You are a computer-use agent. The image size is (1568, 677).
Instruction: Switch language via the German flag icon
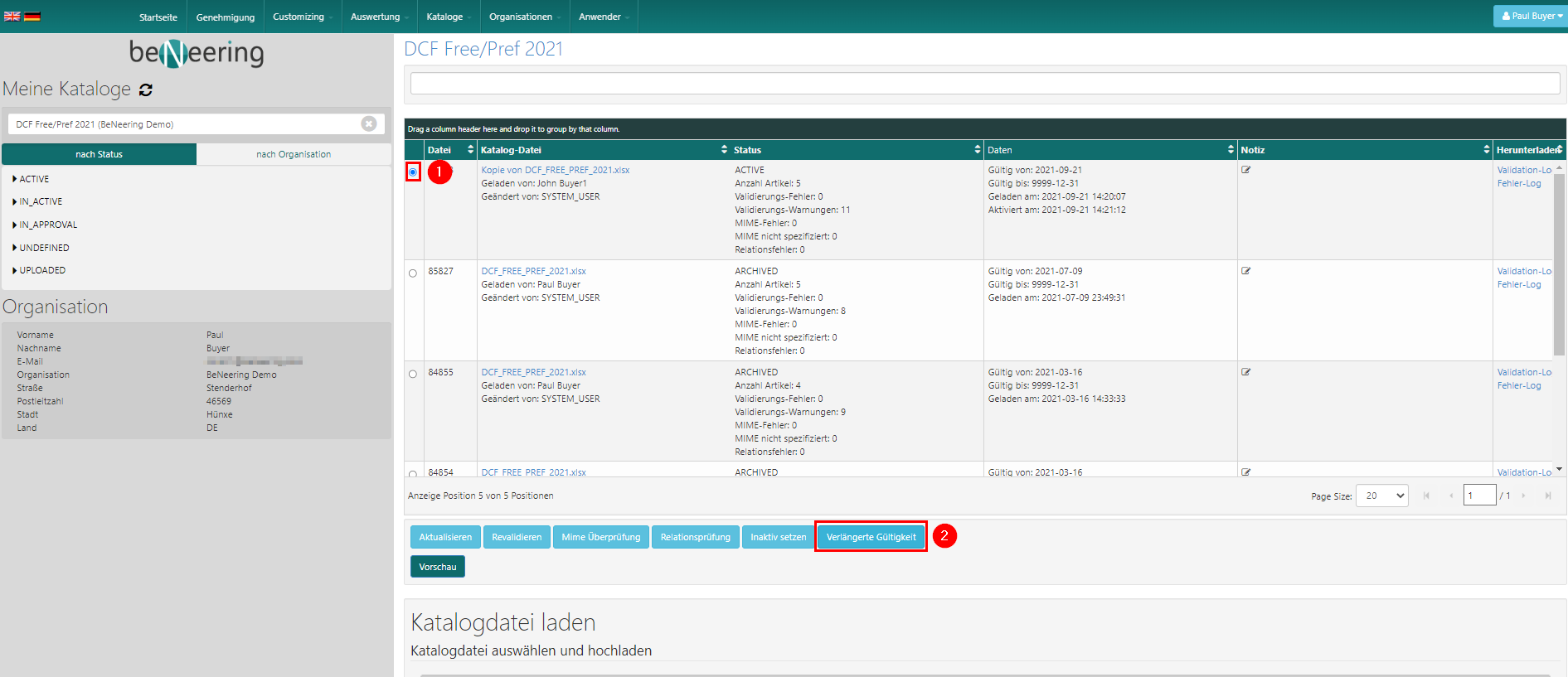click(x=32, y=17)
